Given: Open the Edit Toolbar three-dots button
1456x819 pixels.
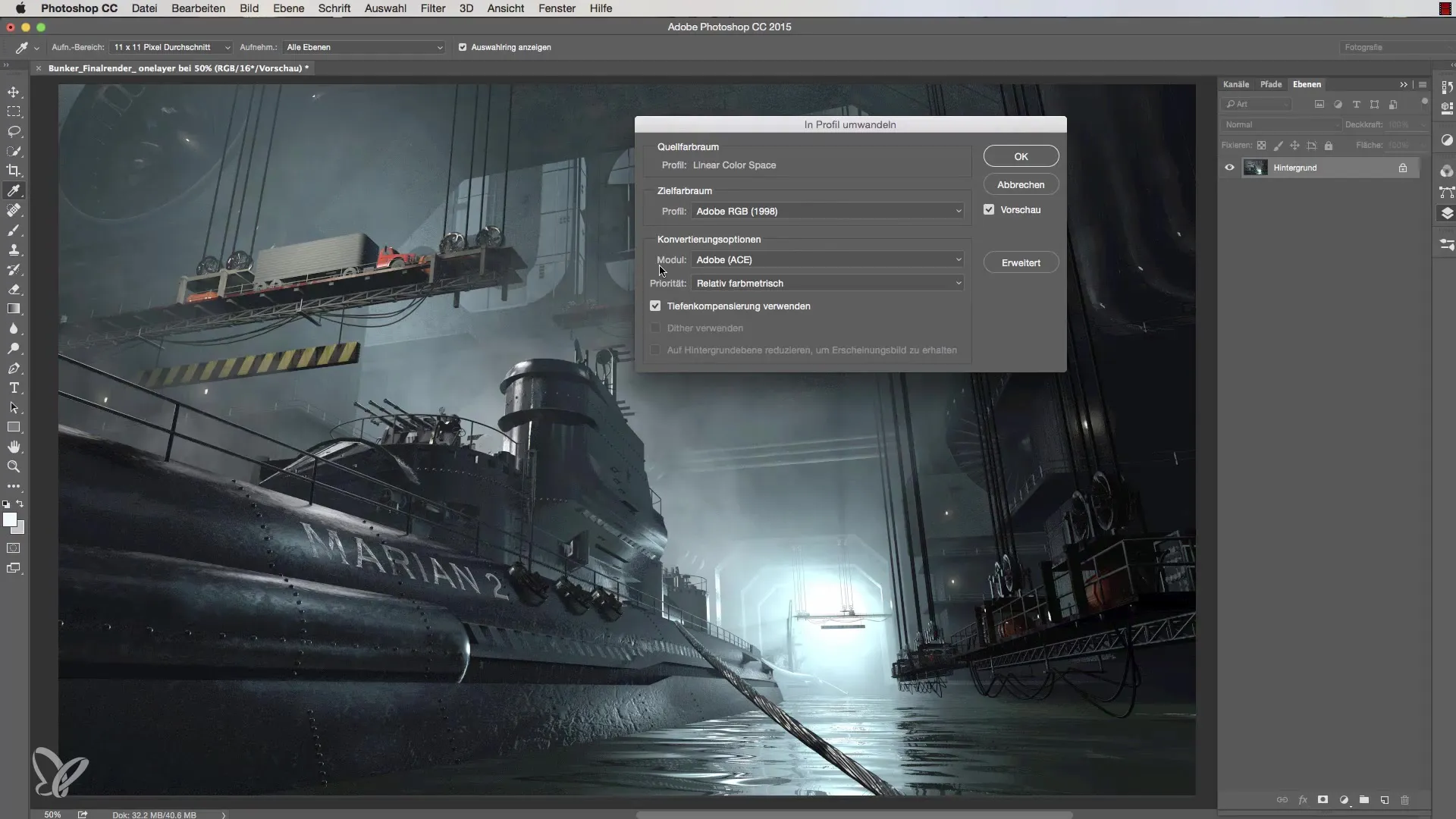Looking at the screenshot, I should pyautogui.click(x=14, y=486).
